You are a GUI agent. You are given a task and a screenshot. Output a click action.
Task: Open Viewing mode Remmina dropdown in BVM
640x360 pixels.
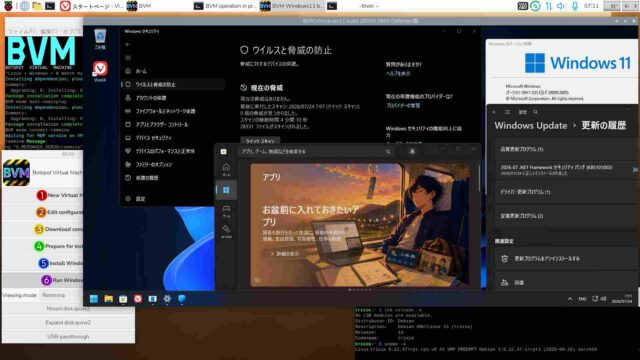pyautogui.click(x=61, y=295)
